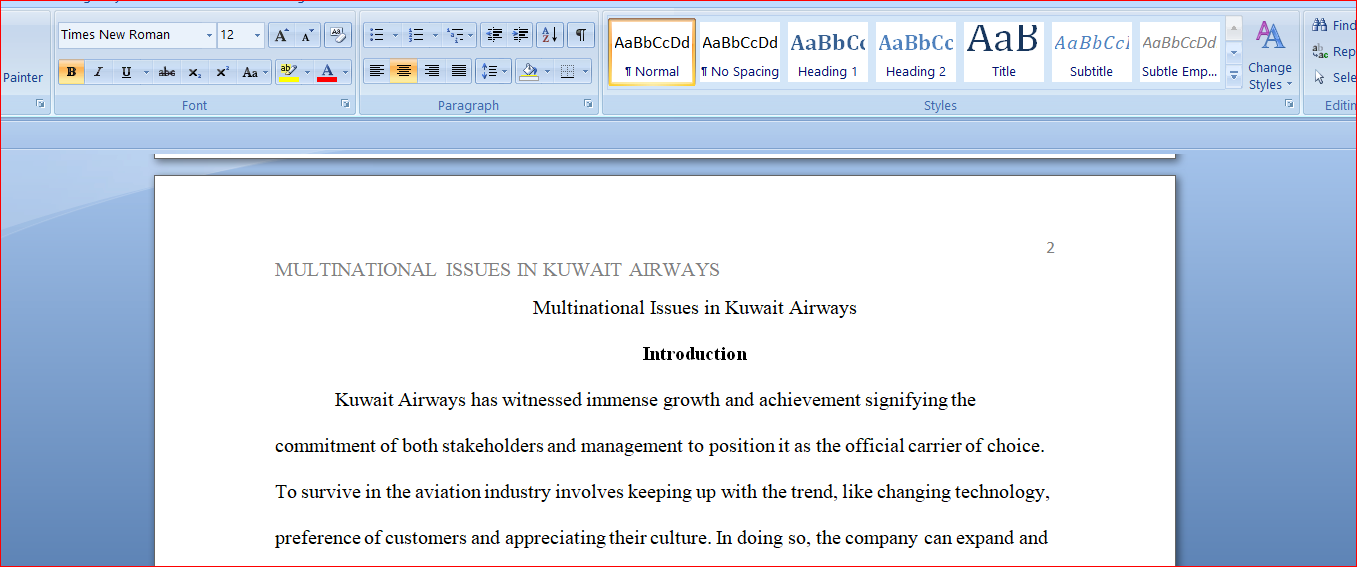Toggle Superscript formatting

click(222, 72)
